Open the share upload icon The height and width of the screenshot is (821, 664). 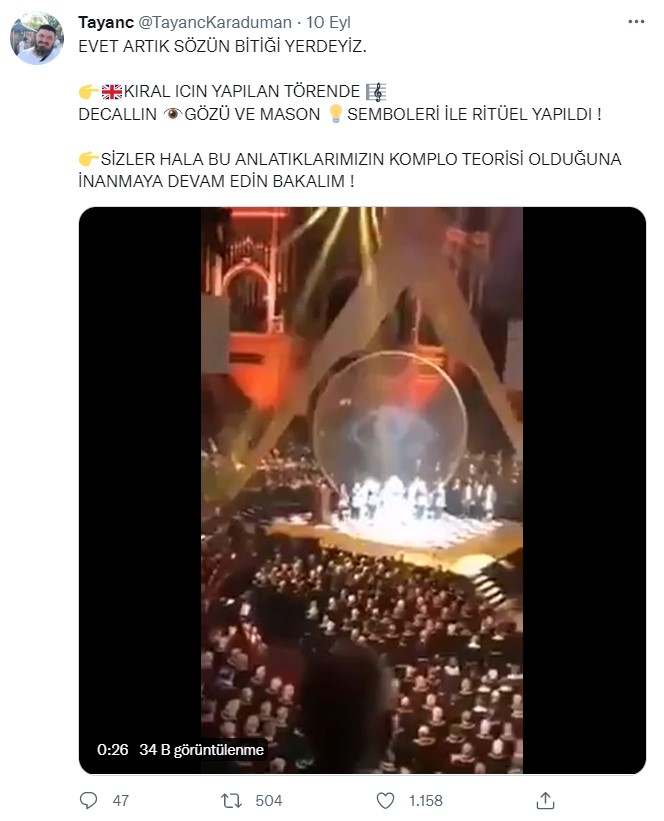545,800
